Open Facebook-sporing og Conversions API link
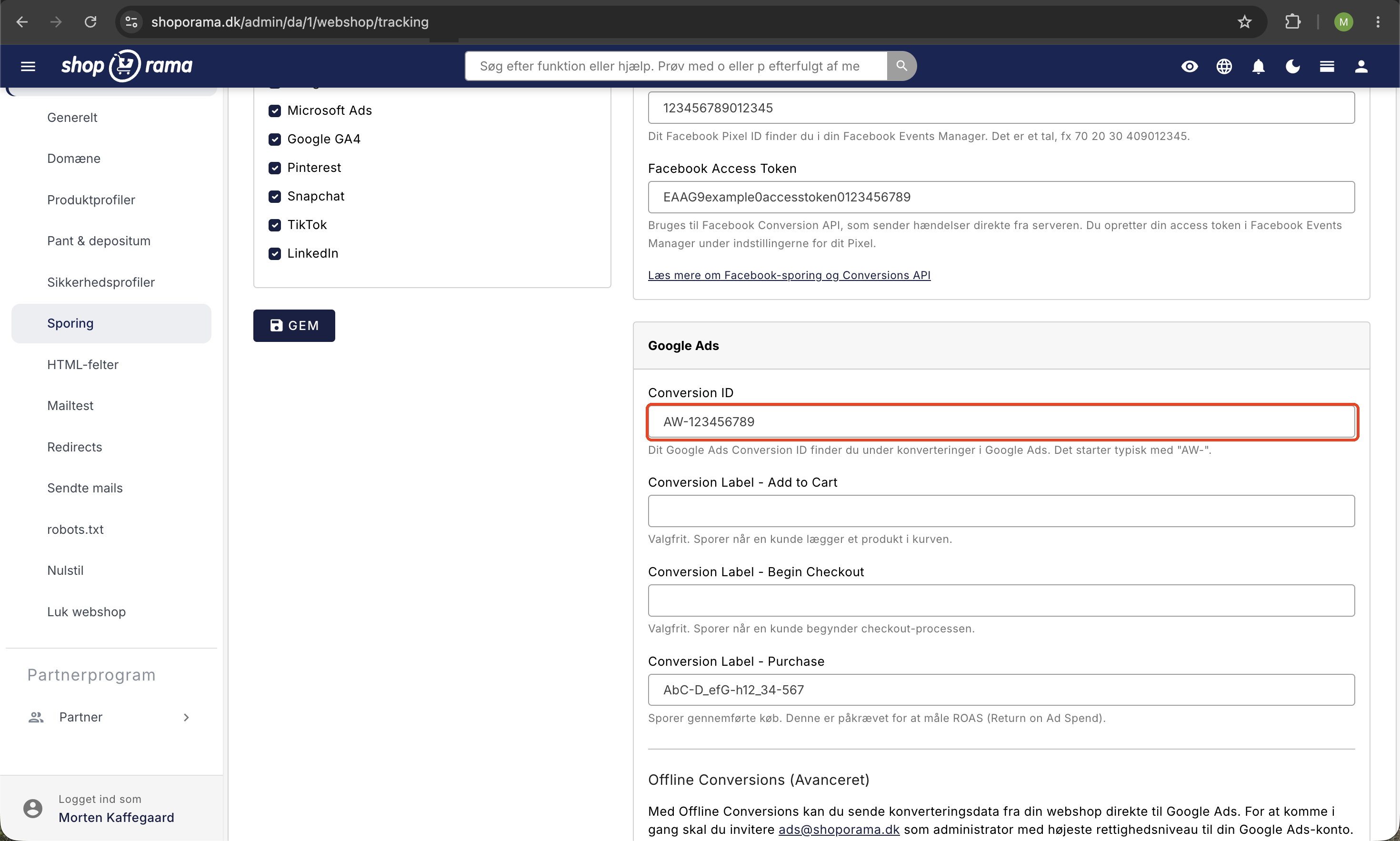Viewport: 1400px width, 841px height. coord(789,275)
